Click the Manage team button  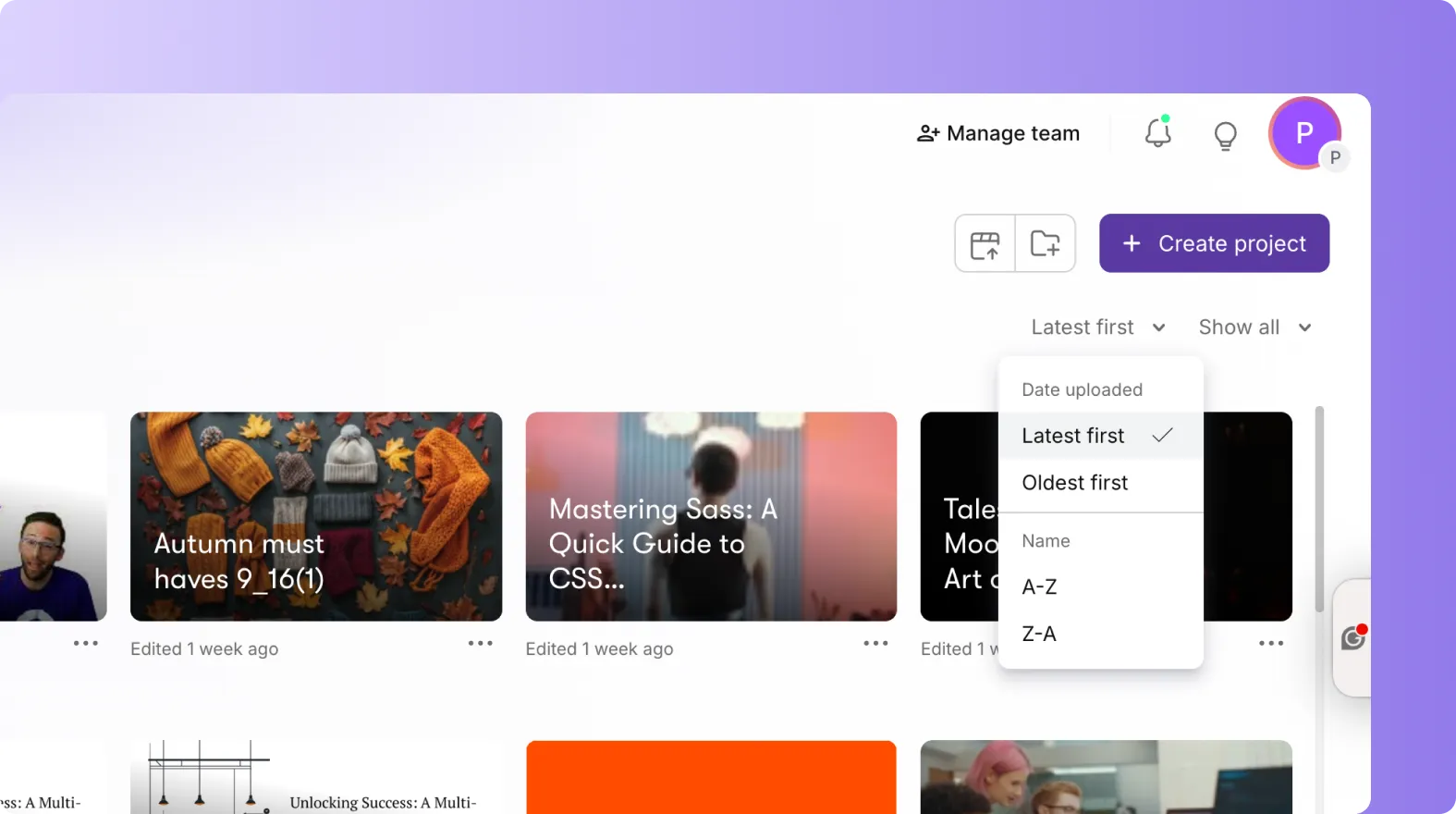(x=998, y=134)
